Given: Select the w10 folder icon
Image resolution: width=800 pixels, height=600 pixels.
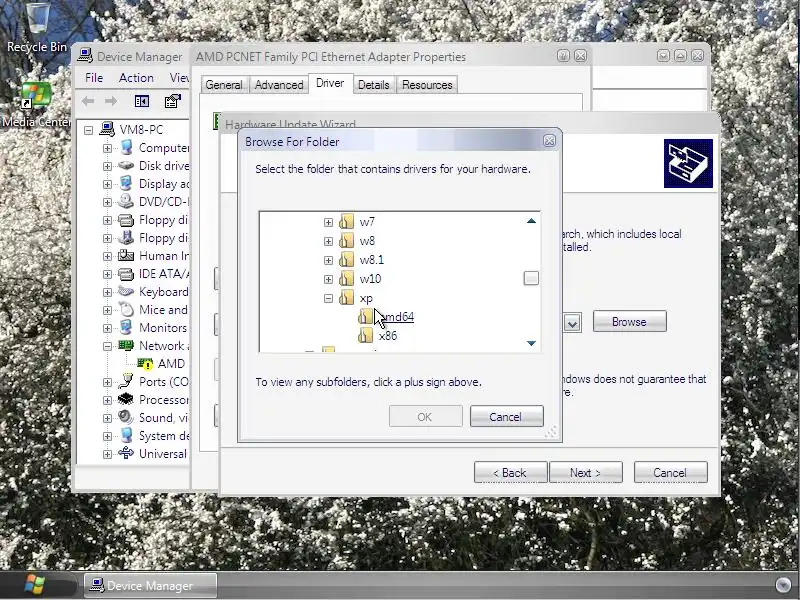Looking at the screenshot, I should coord(346,278).
